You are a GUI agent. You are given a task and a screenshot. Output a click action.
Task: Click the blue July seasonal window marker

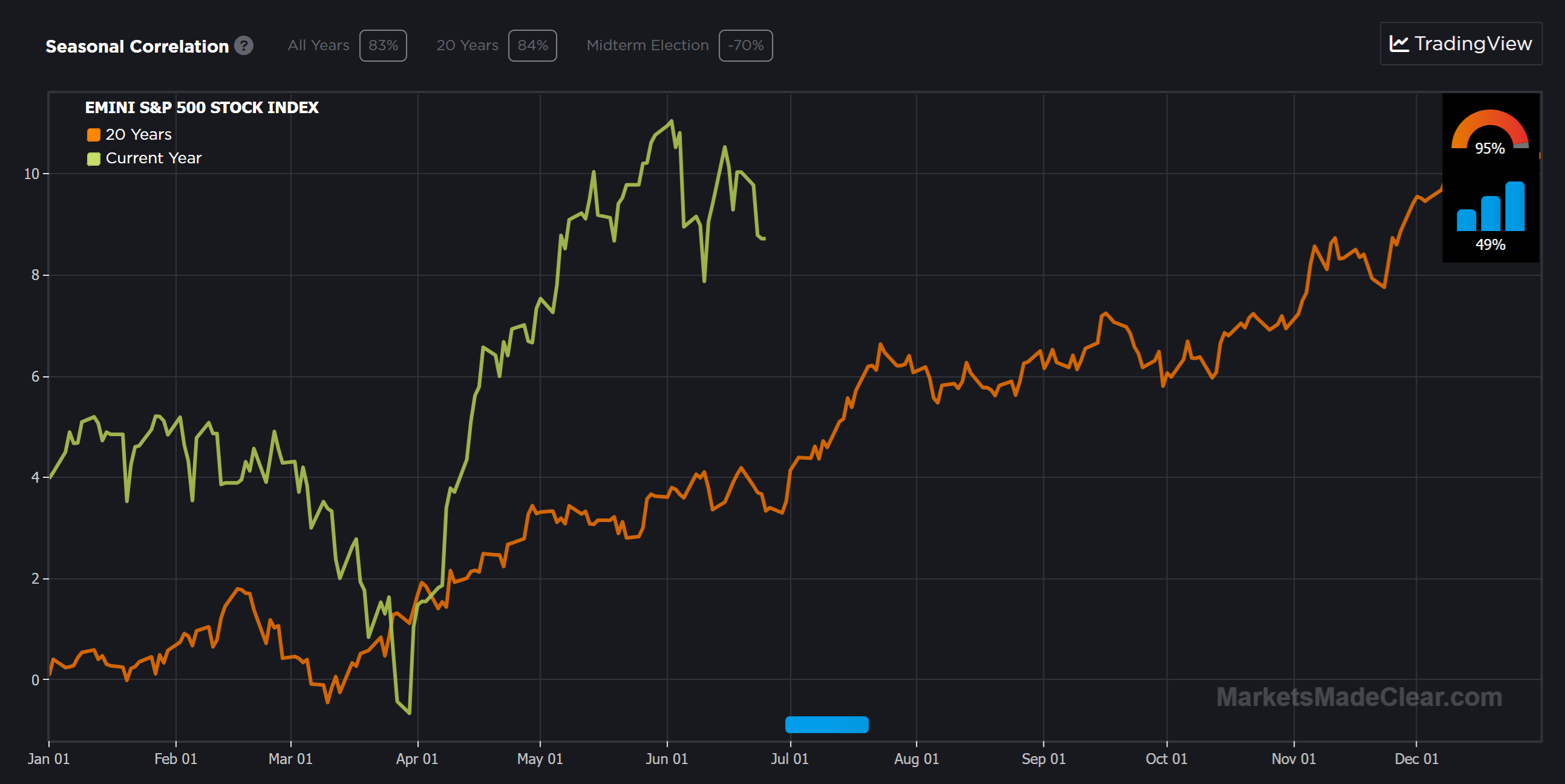(827, 725)
